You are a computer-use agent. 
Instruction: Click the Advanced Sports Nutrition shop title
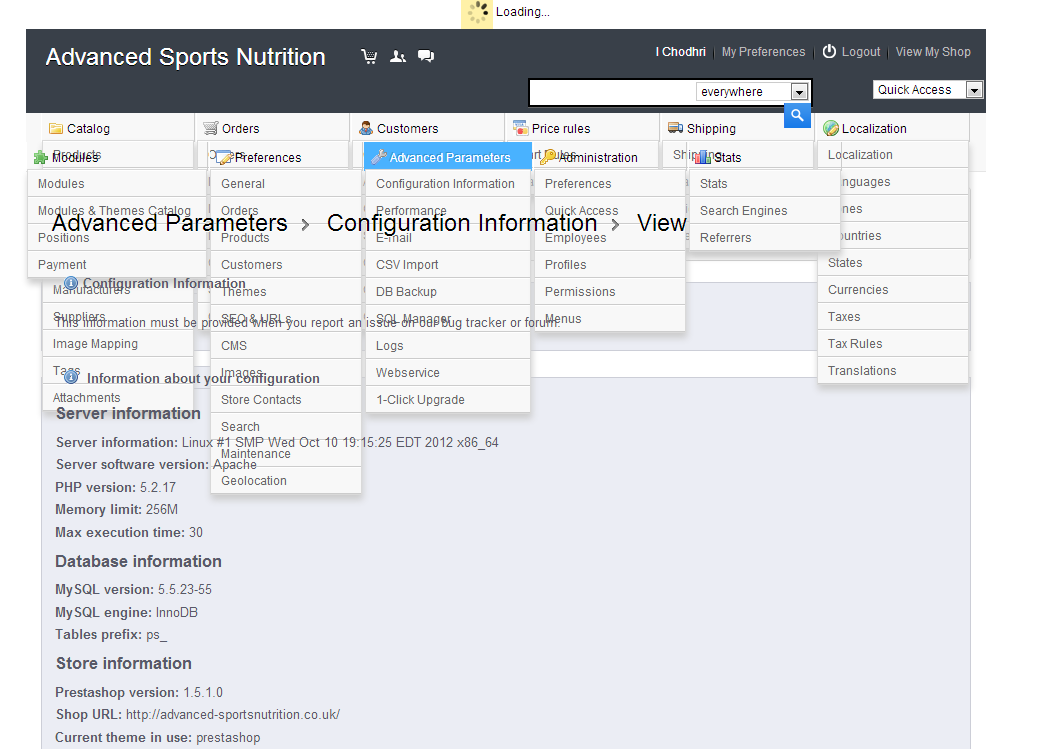[x=185, y=57]
